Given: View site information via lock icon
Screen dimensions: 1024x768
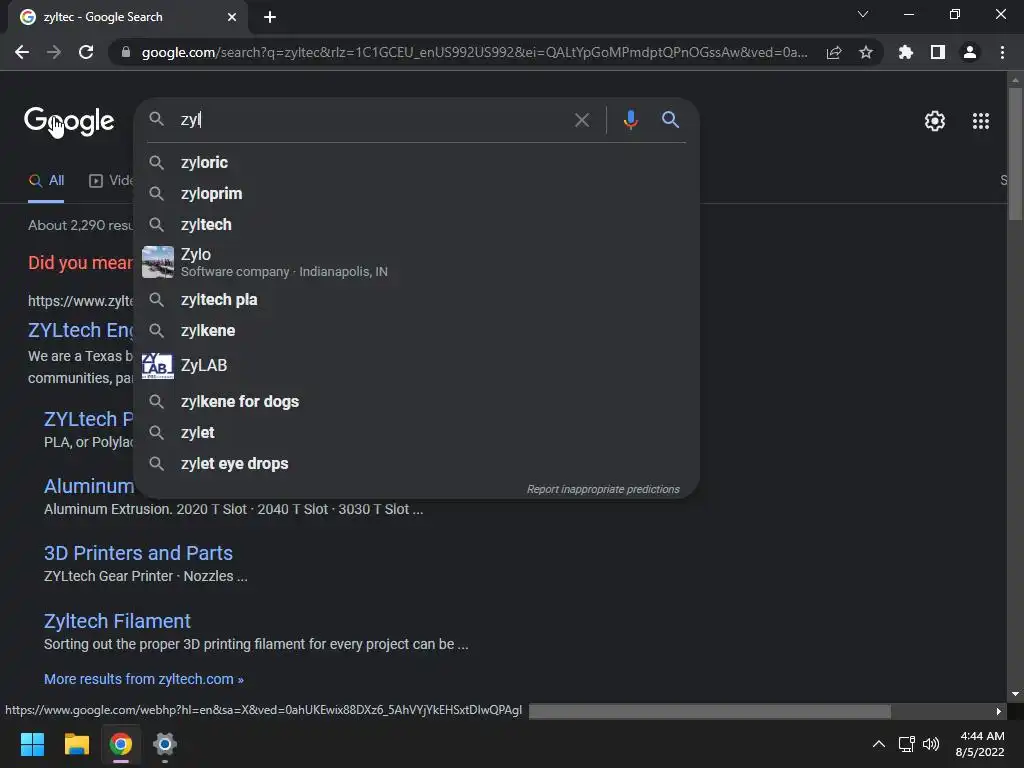Looking at the screenshot, I should pos(126,52).
